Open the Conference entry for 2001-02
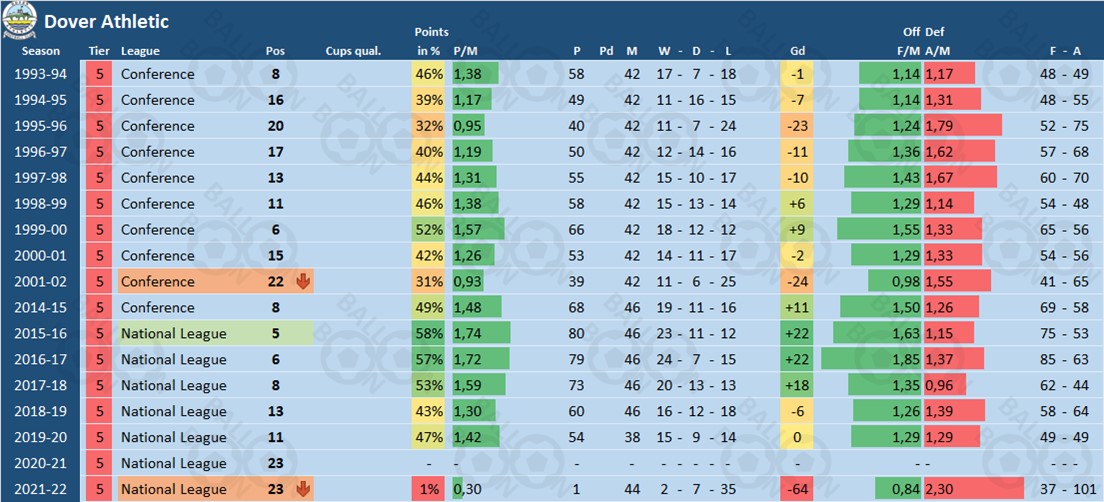This screenshot has height=502, width=1104. tap(158, 282)
